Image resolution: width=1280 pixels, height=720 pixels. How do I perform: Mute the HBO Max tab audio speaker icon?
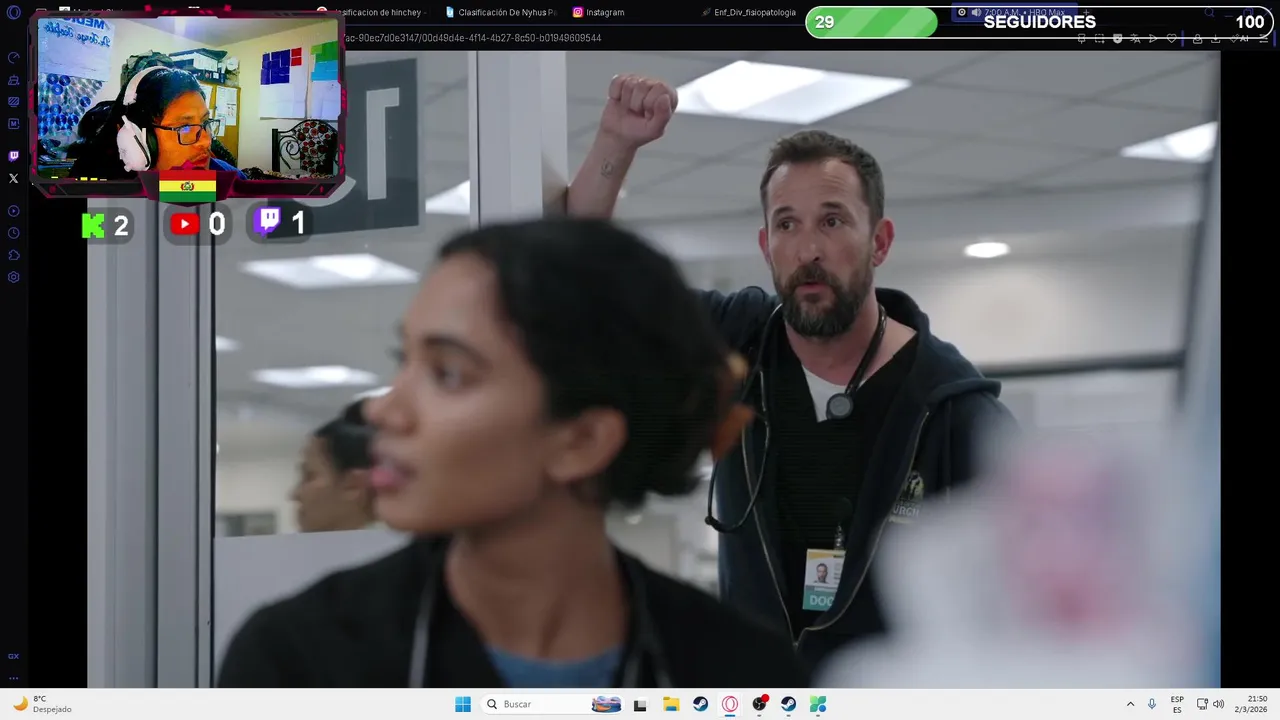click(x=975, y=12)
